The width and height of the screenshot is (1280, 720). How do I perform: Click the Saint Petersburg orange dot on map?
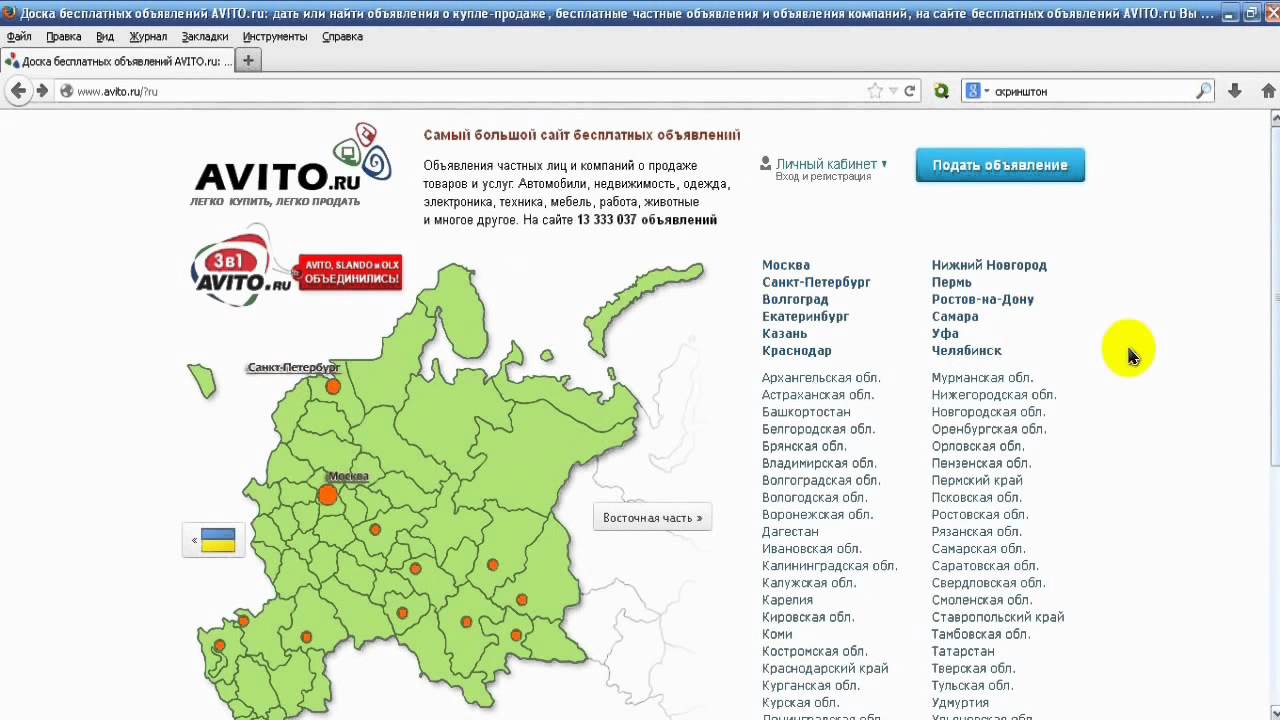(x=333, y=386)
